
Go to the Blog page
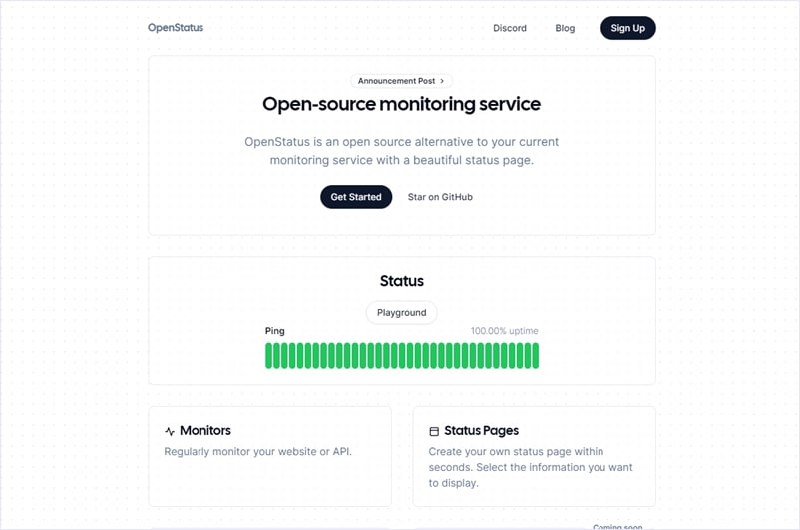pyautogui.click(x=565, y=28)
